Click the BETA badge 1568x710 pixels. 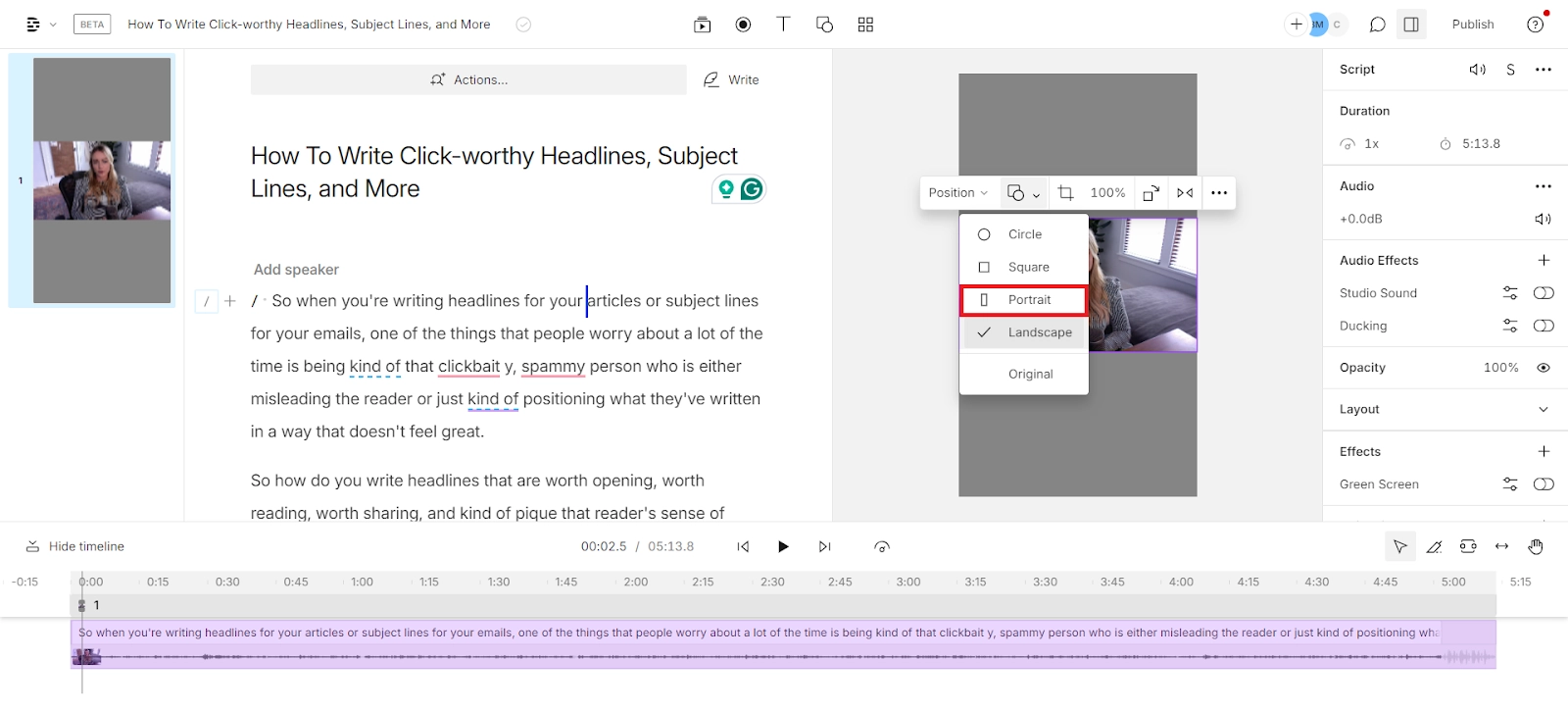pyautogui.click(x=92, y=25)
